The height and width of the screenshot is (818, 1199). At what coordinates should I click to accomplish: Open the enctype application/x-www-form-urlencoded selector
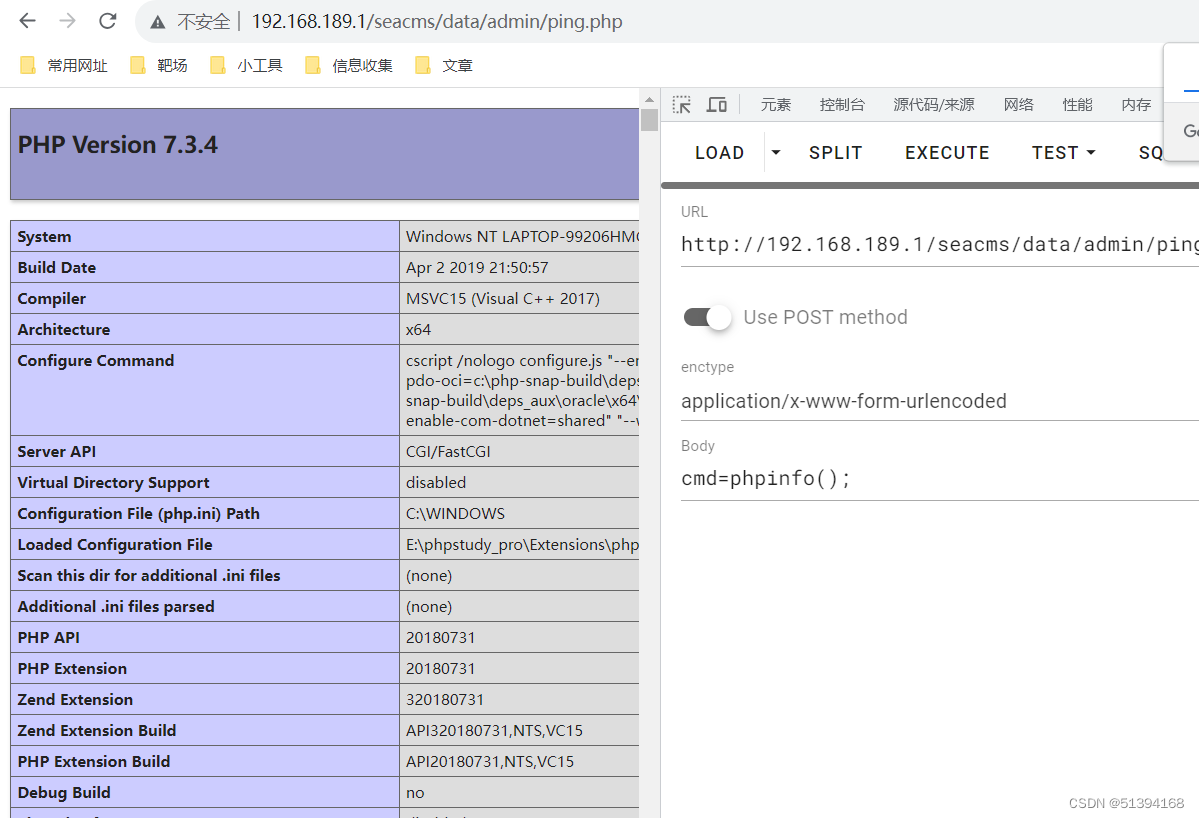[939, 401]
